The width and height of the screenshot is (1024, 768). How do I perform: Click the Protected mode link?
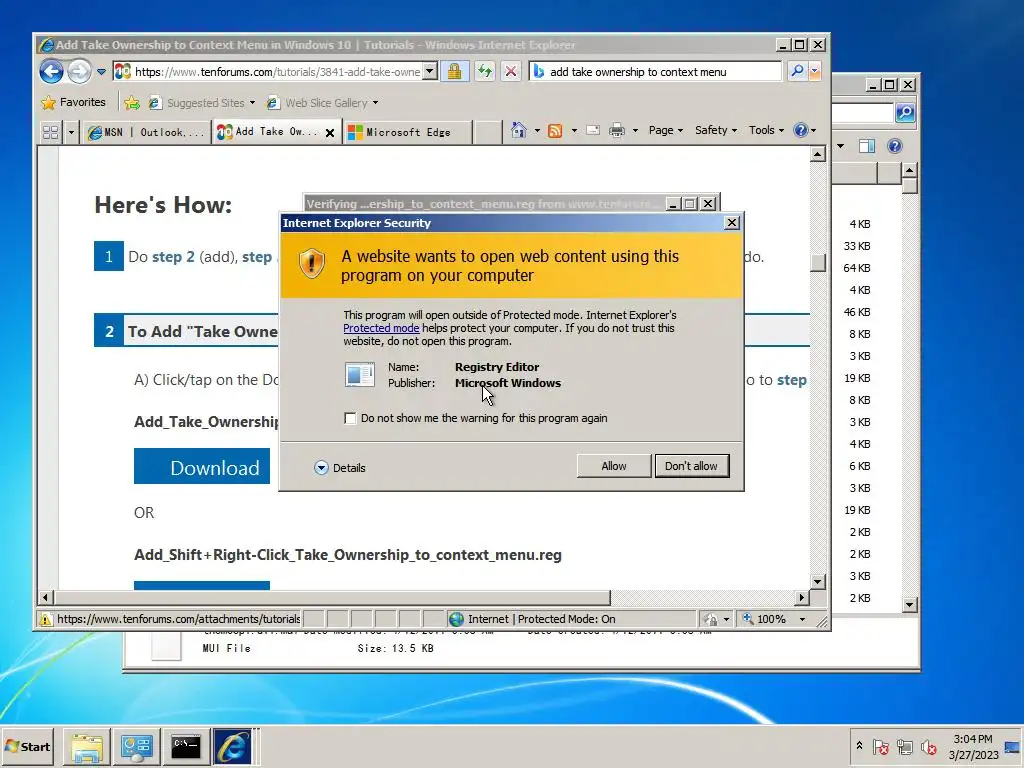coord(381,328)
